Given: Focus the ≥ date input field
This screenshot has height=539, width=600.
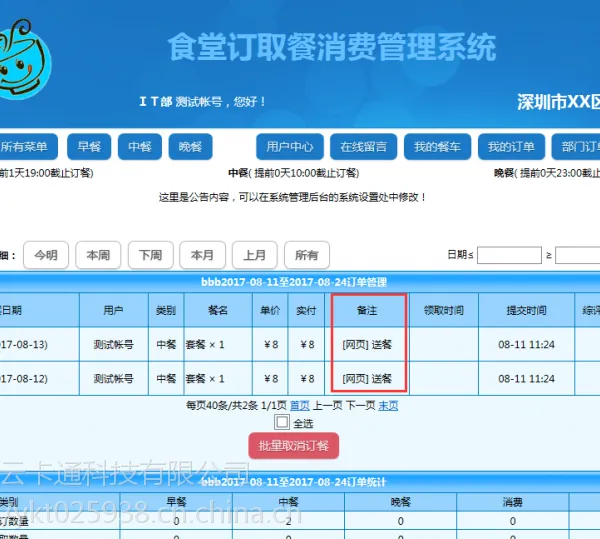Looking at the screenshot, I should pyautogui.click(x=578, y=255).
